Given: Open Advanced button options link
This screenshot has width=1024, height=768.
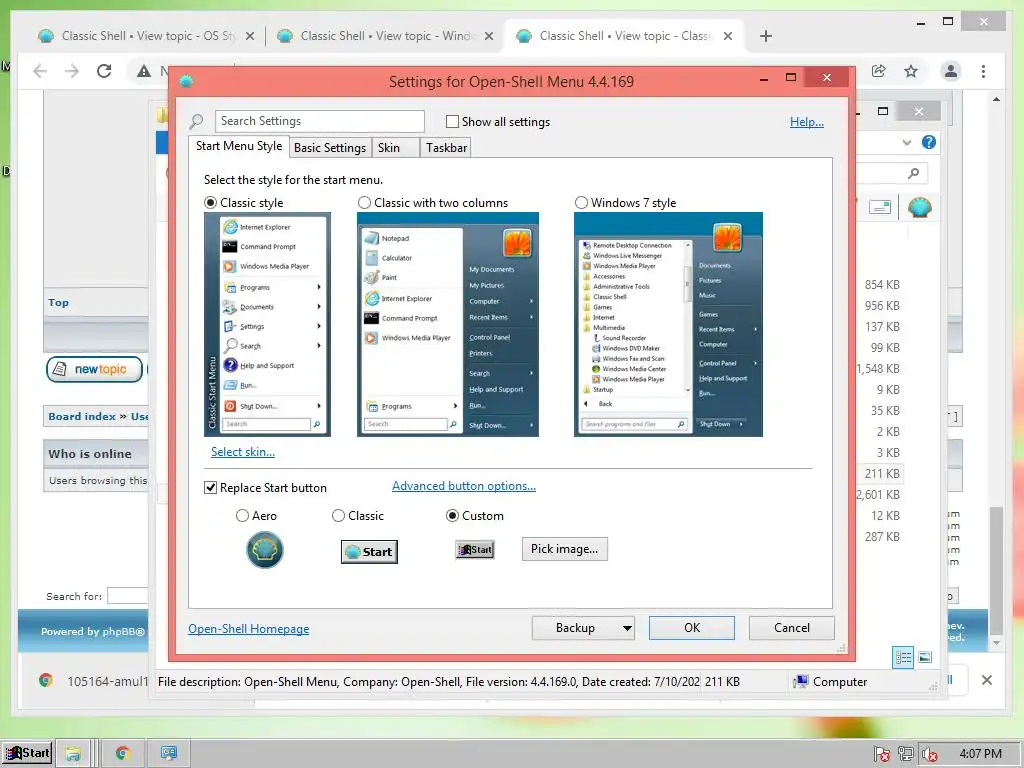Looking at the screenshot, I should pos(464,486).
